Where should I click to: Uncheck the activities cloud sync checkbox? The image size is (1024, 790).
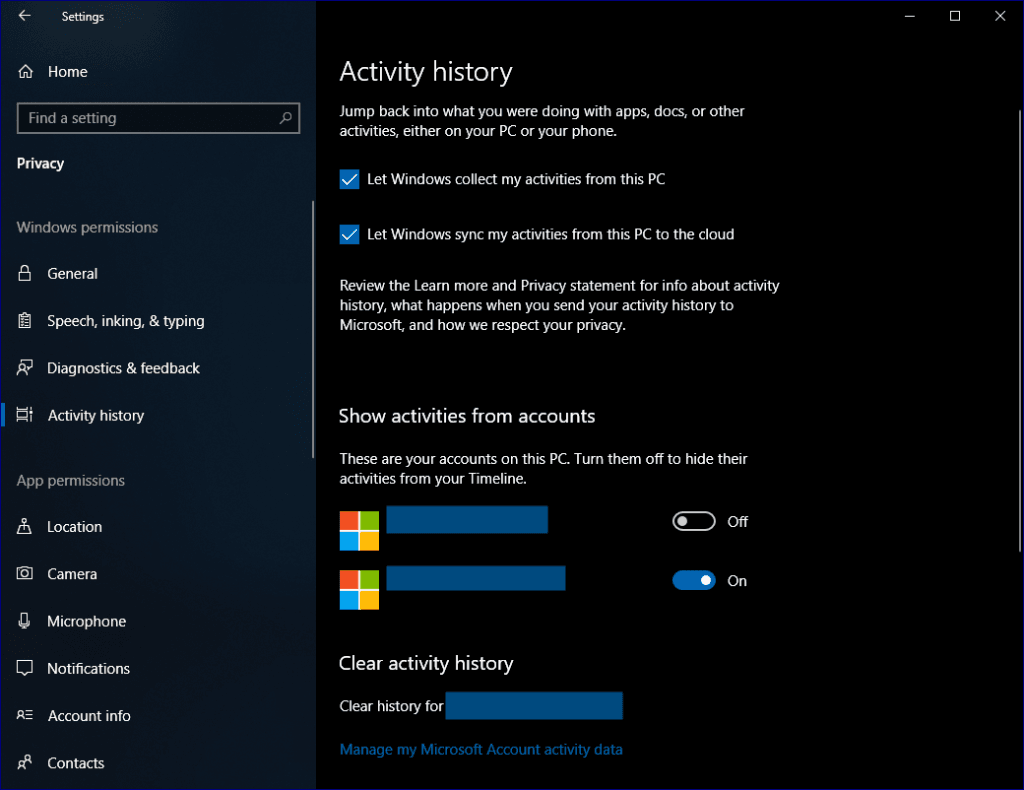(350, 234)
